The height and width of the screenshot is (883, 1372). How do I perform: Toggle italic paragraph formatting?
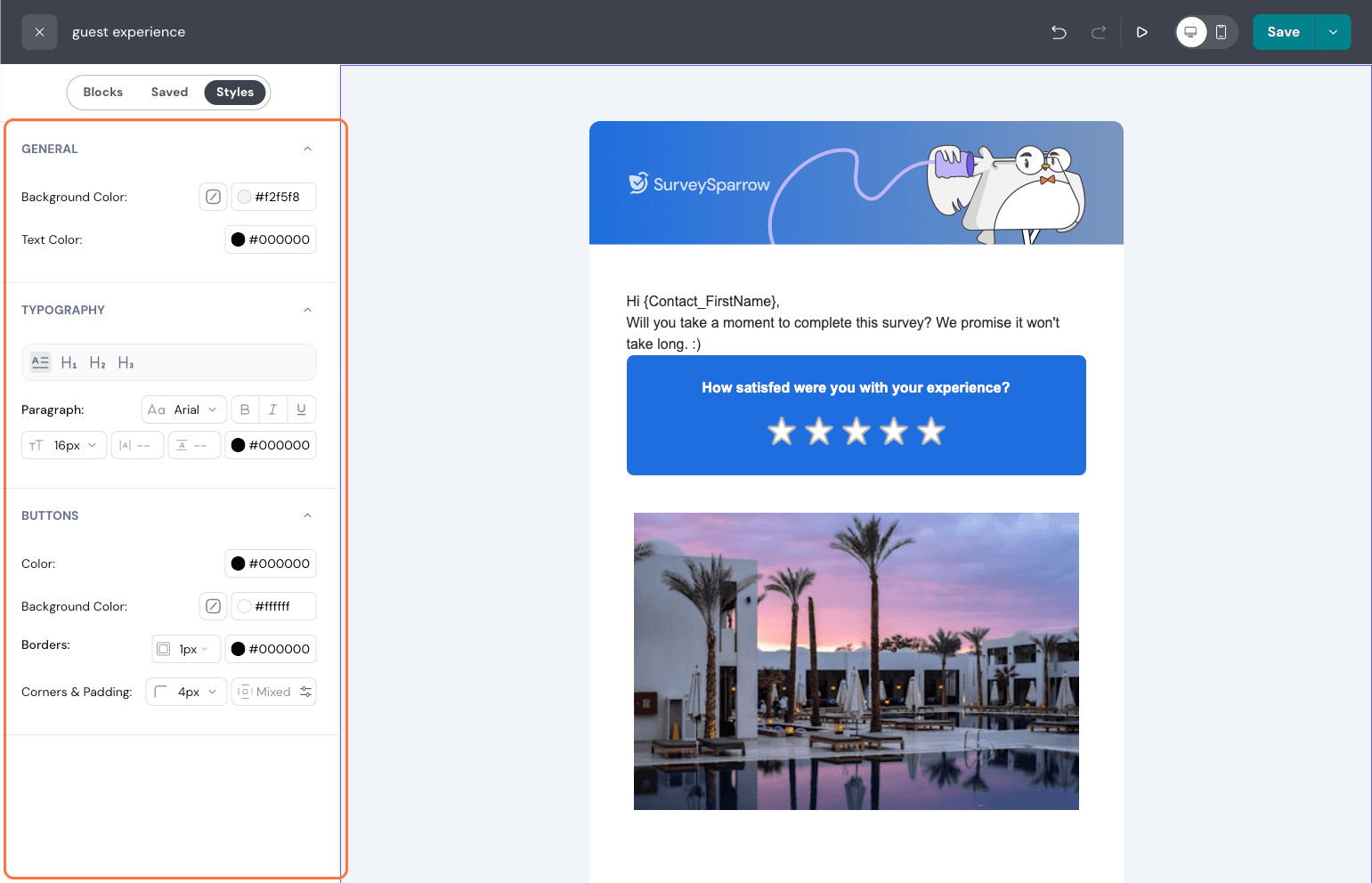(x=272, y=409)
